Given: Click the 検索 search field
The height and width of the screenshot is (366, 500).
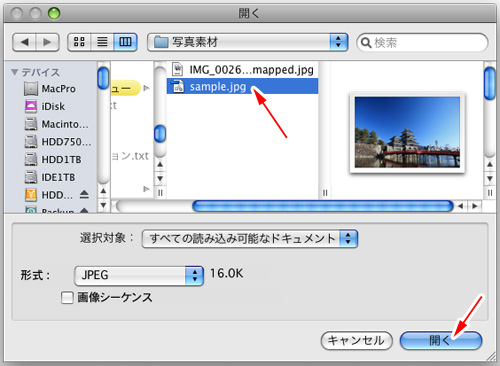Looking at the screenshot, I should [x=422, y=43].
